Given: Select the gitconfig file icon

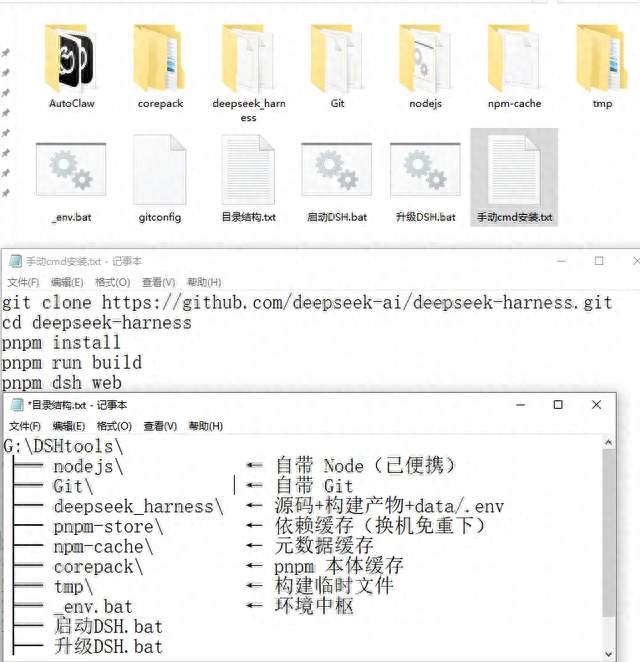Looking at the screenshot, I should pos(160,170).
